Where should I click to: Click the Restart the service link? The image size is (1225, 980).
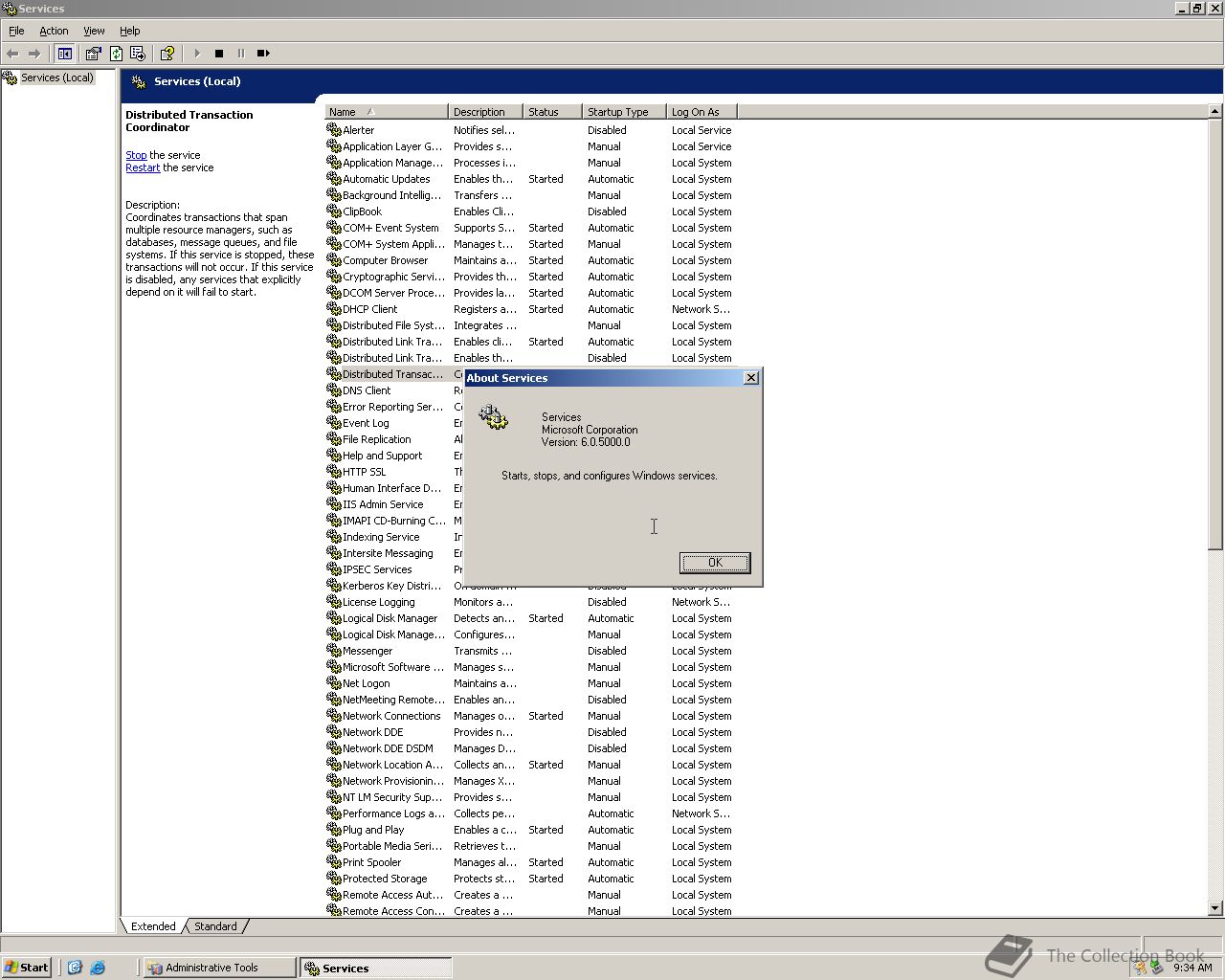tap(143, 167)
